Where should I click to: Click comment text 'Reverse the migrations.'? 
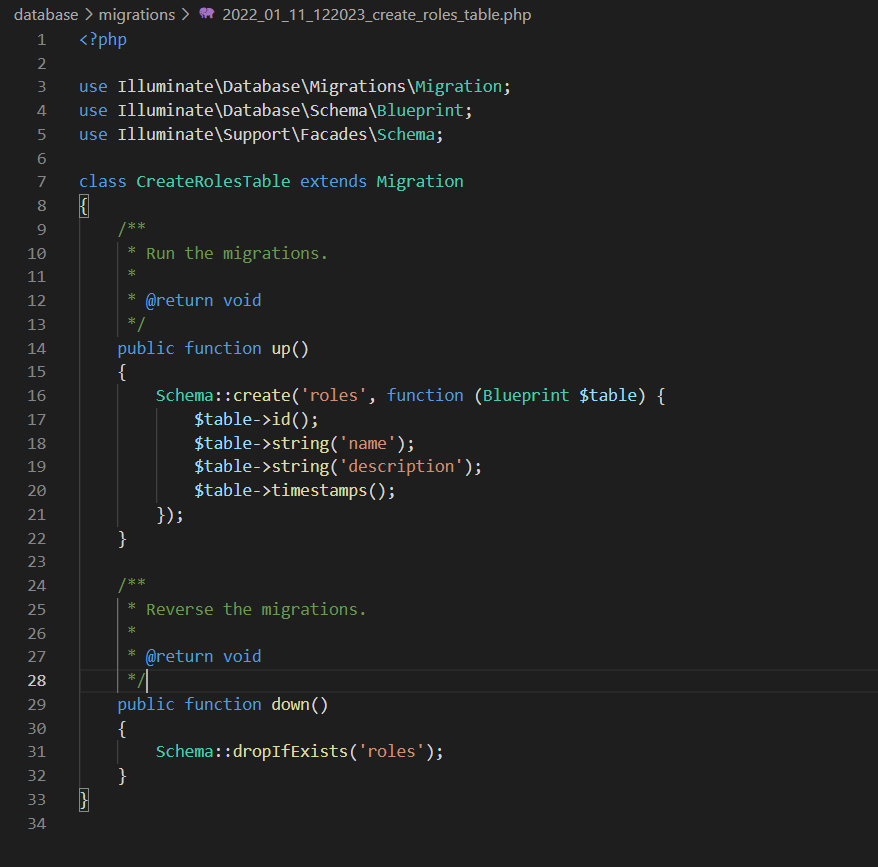[x=256, y=609]
